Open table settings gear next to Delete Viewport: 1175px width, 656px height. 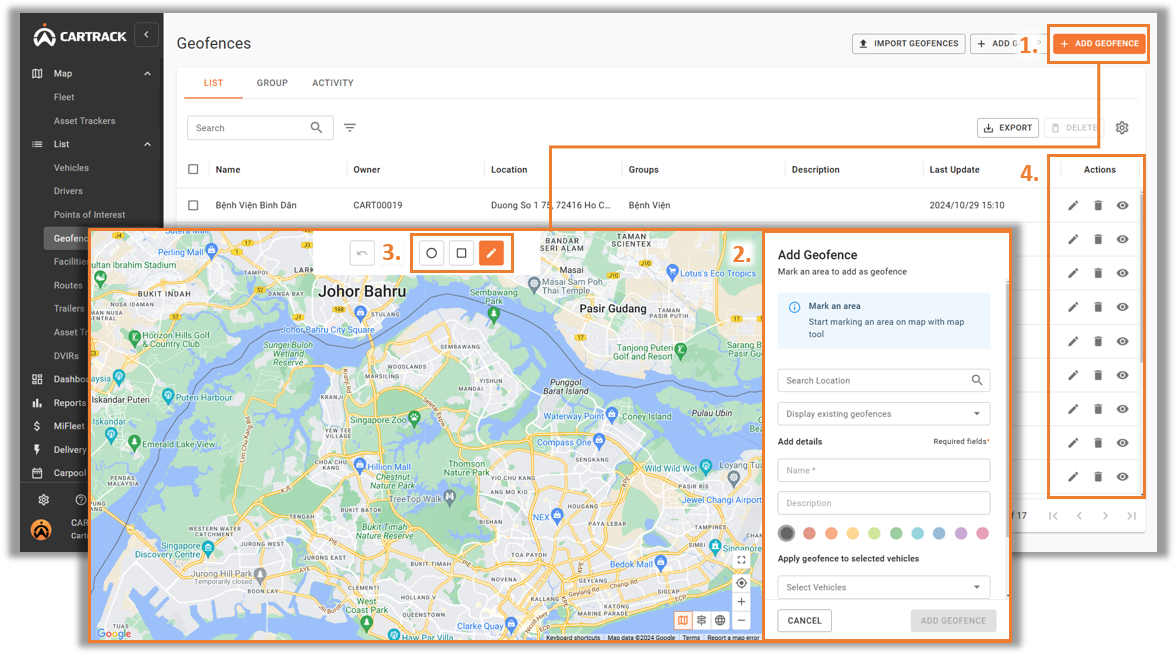click(1122, 127)
